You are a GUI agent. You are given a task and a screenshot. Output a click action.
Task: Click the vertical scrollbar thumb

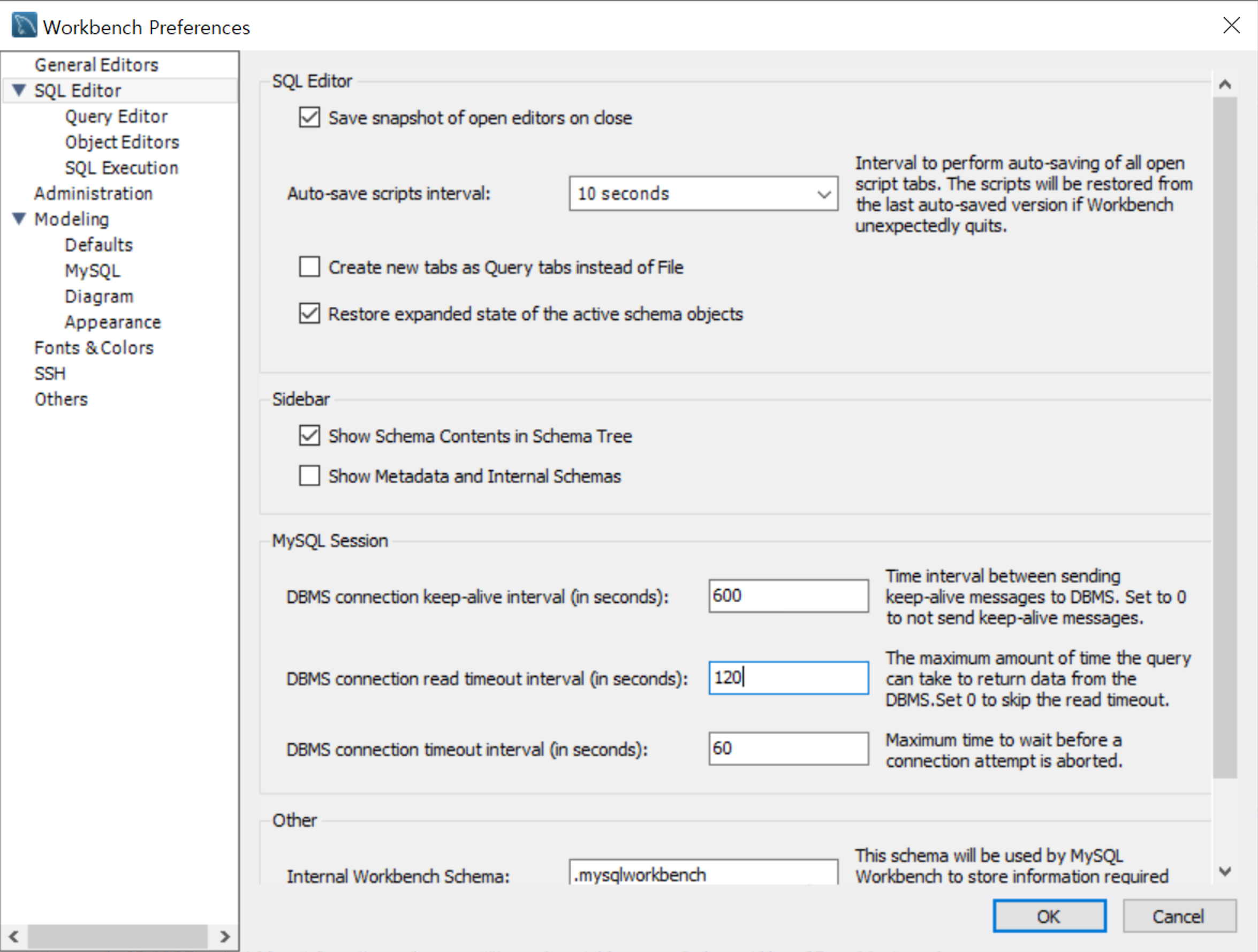[1225, 437]
